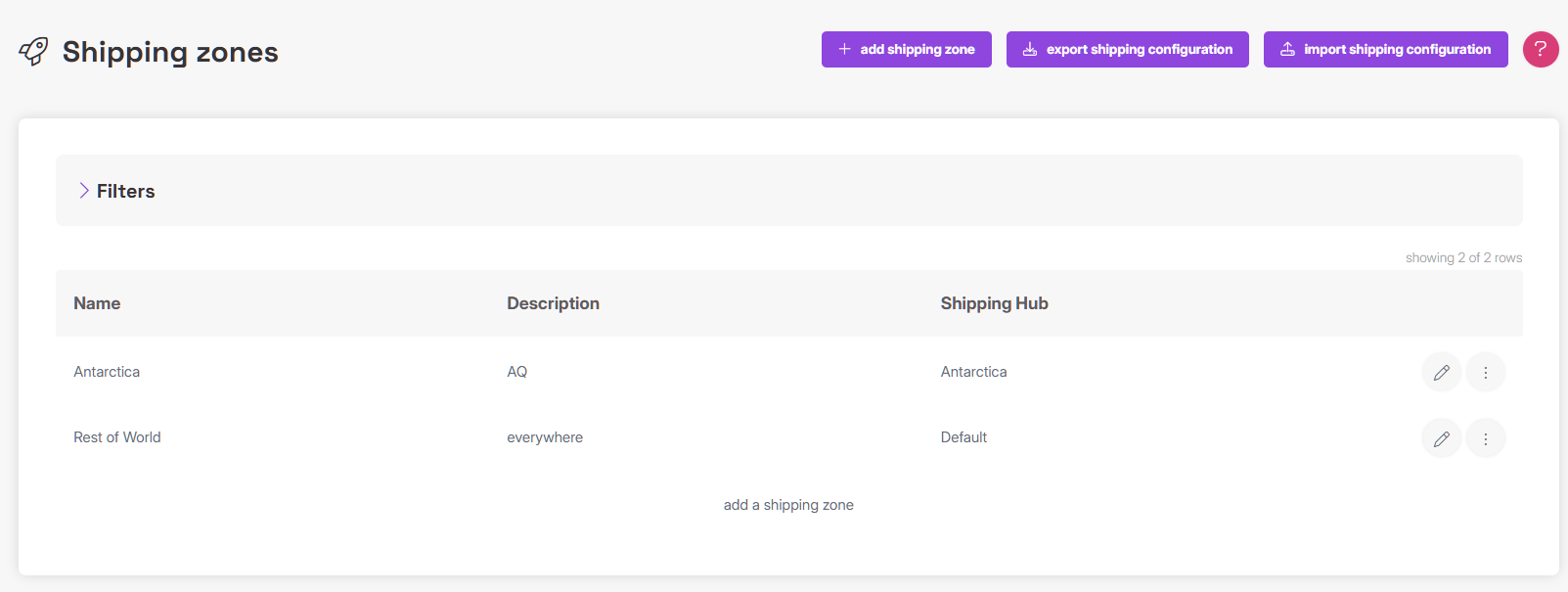Click the 'add a shipping zone' link below the table
Viewport: 1568px width, 592px height.
(788, 505)
